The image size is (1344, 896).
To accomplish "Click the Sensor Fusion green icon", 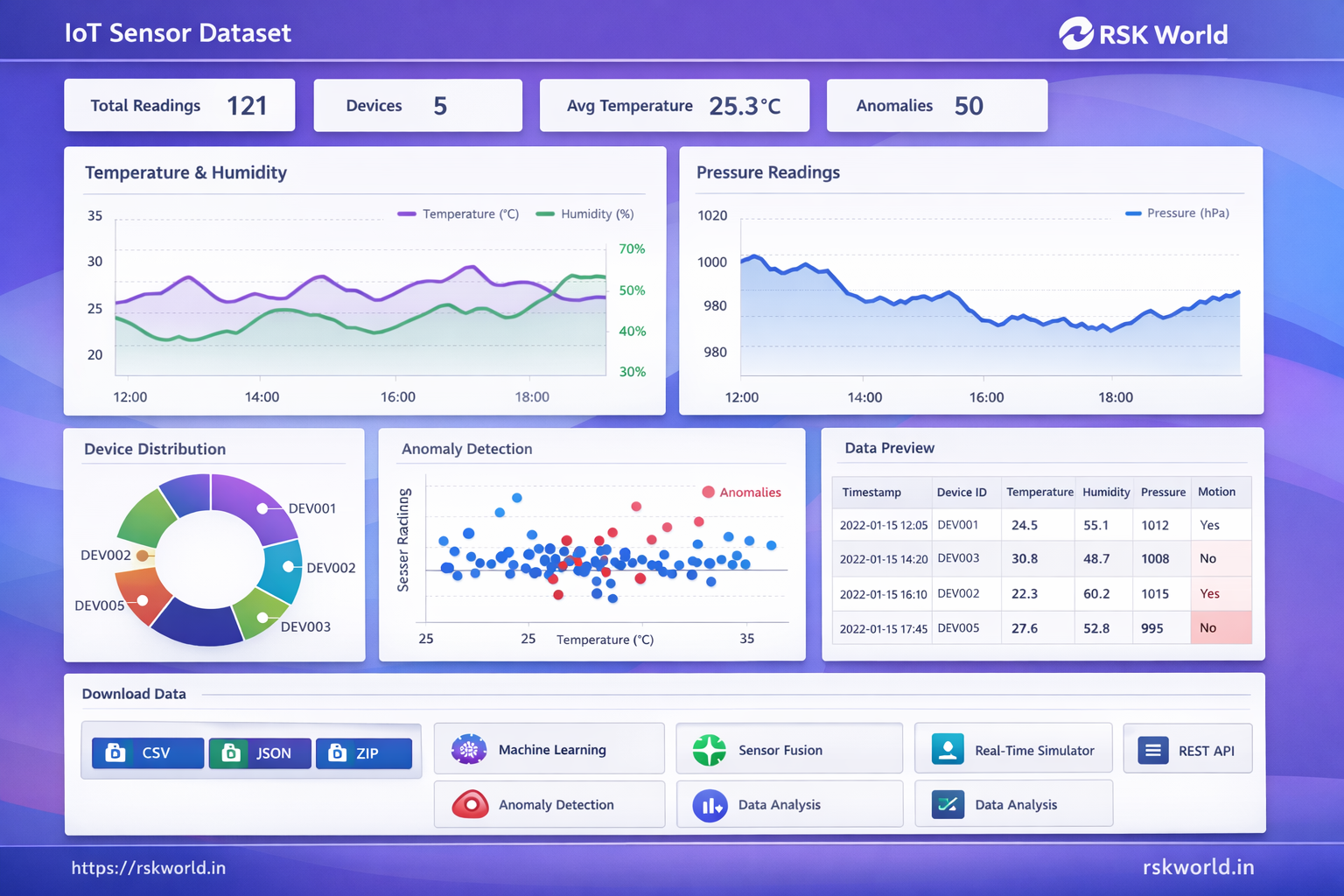I will click(710, 750).
